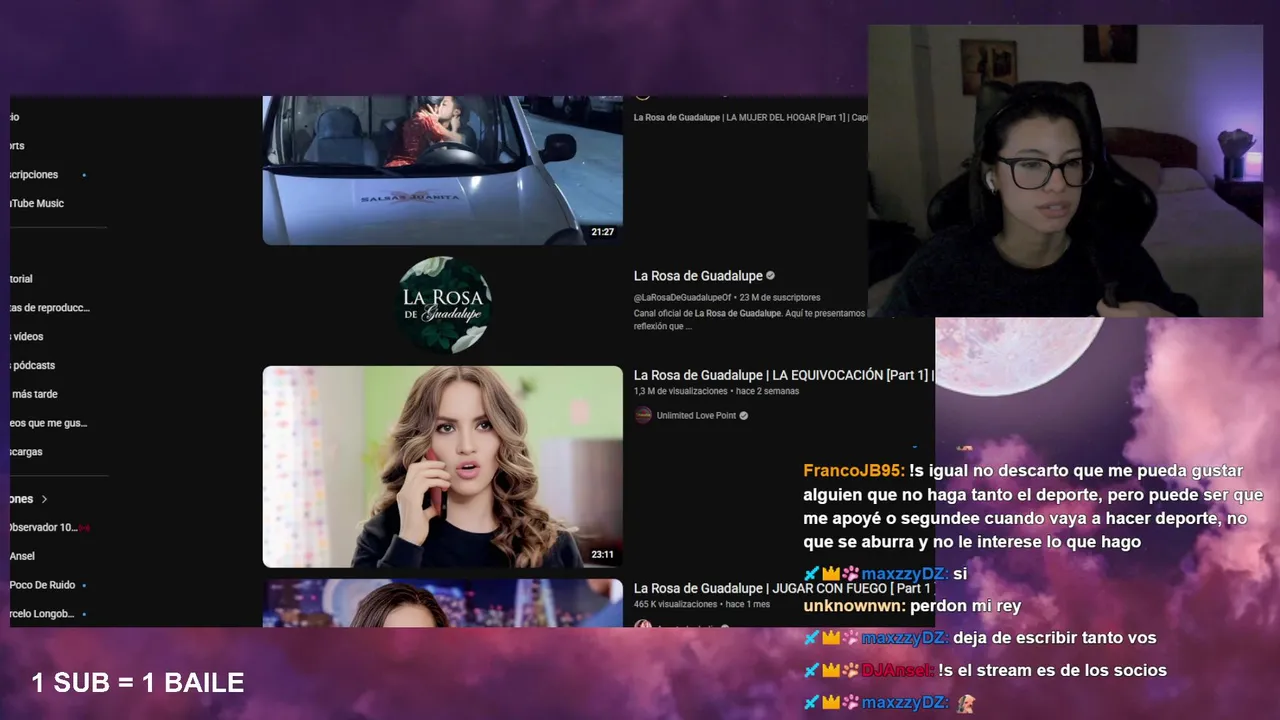Click the '465 K visualizaciones' video info

pos(676,604)
